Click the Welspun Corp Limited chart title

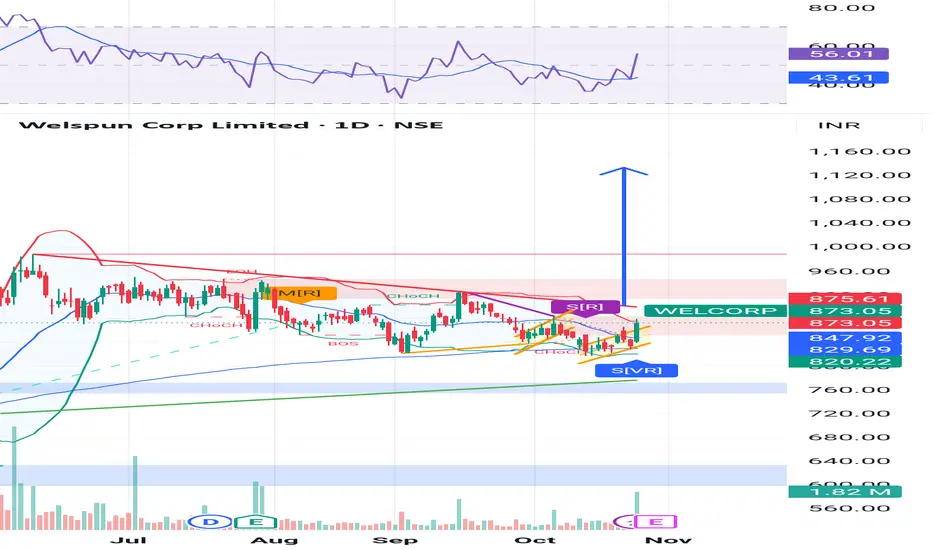(x=231, y=125)
